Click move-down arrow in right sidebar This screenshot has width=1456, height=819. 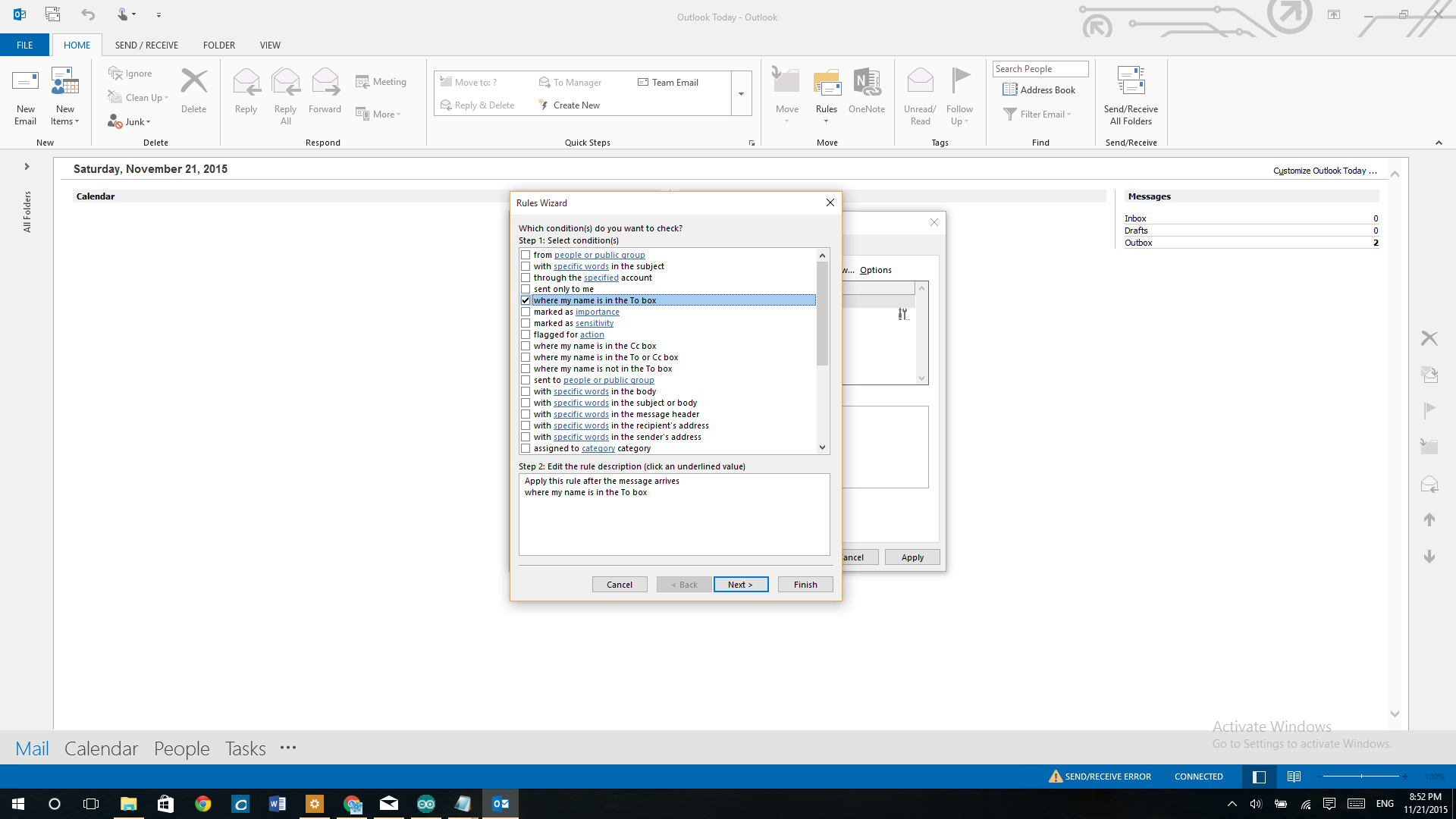click(x=1429, y=556)
